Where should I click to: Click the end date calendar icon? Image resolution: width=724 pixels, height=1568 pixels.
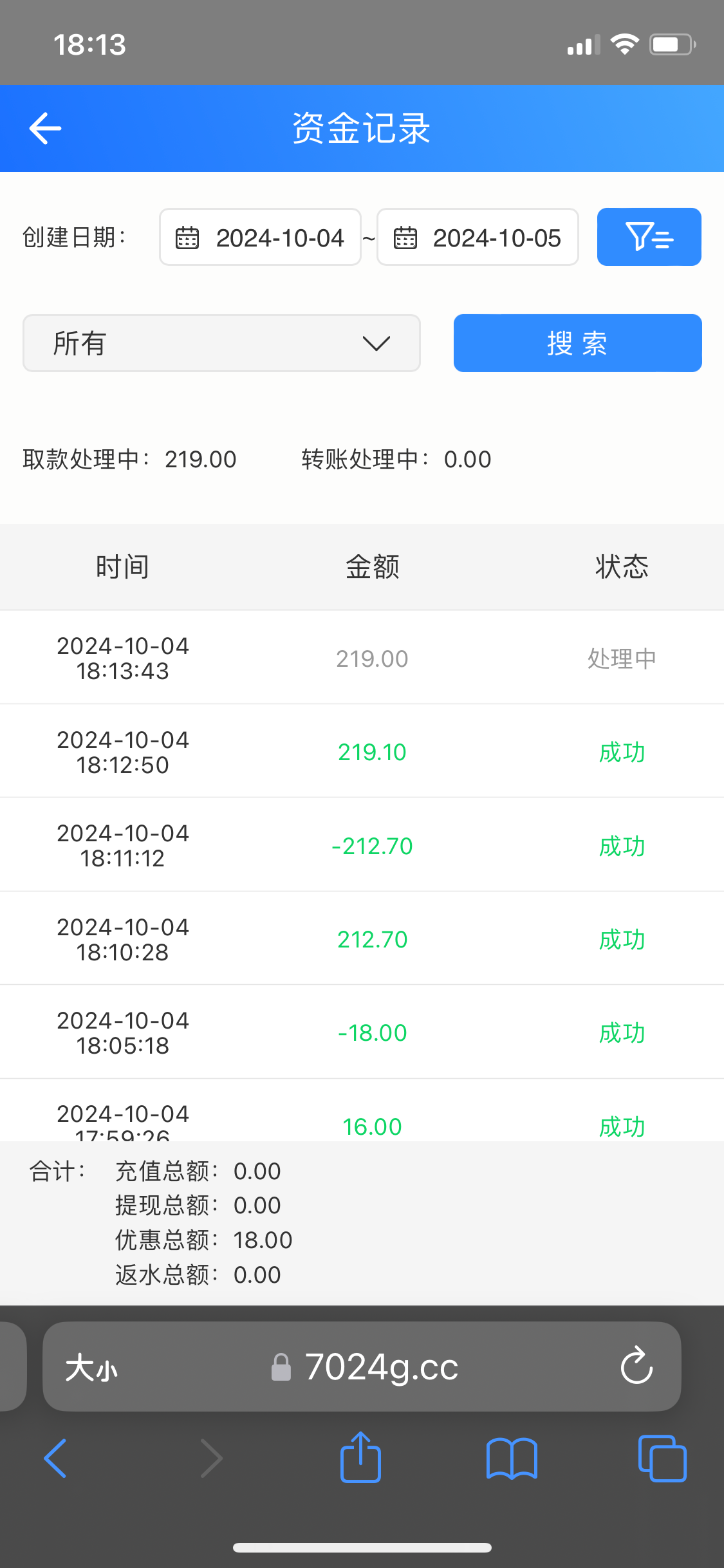[x=405, y=238]
